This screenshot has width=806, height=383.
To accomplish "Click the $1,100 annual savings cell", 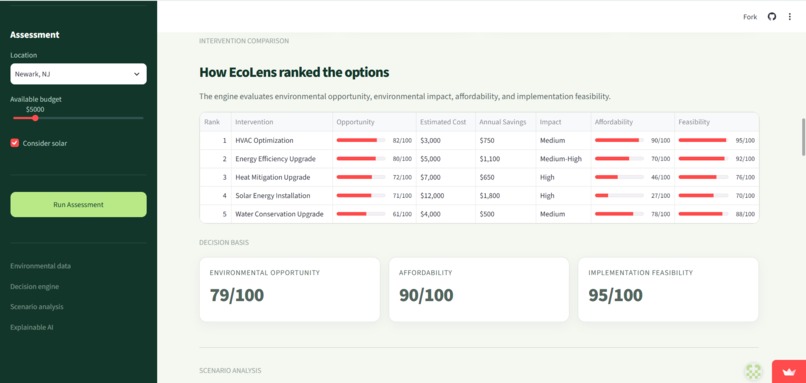I will click(506, 159).
